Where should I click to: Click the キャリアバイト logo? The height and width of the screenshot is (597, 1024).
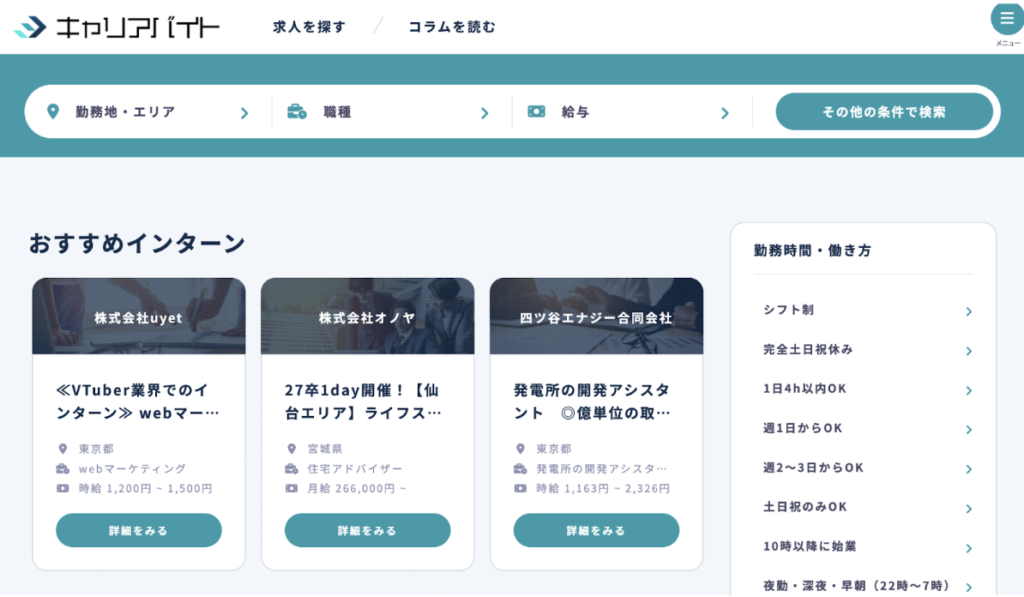(117, 27)
